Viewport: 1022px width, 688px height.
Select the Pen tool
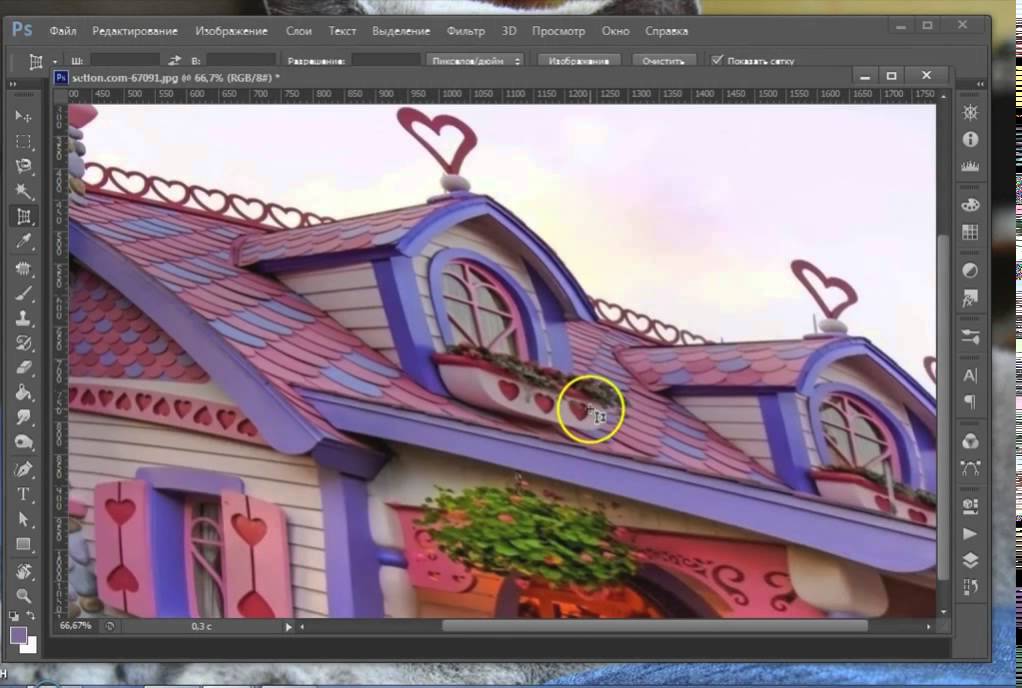click(x=23, y=469)
